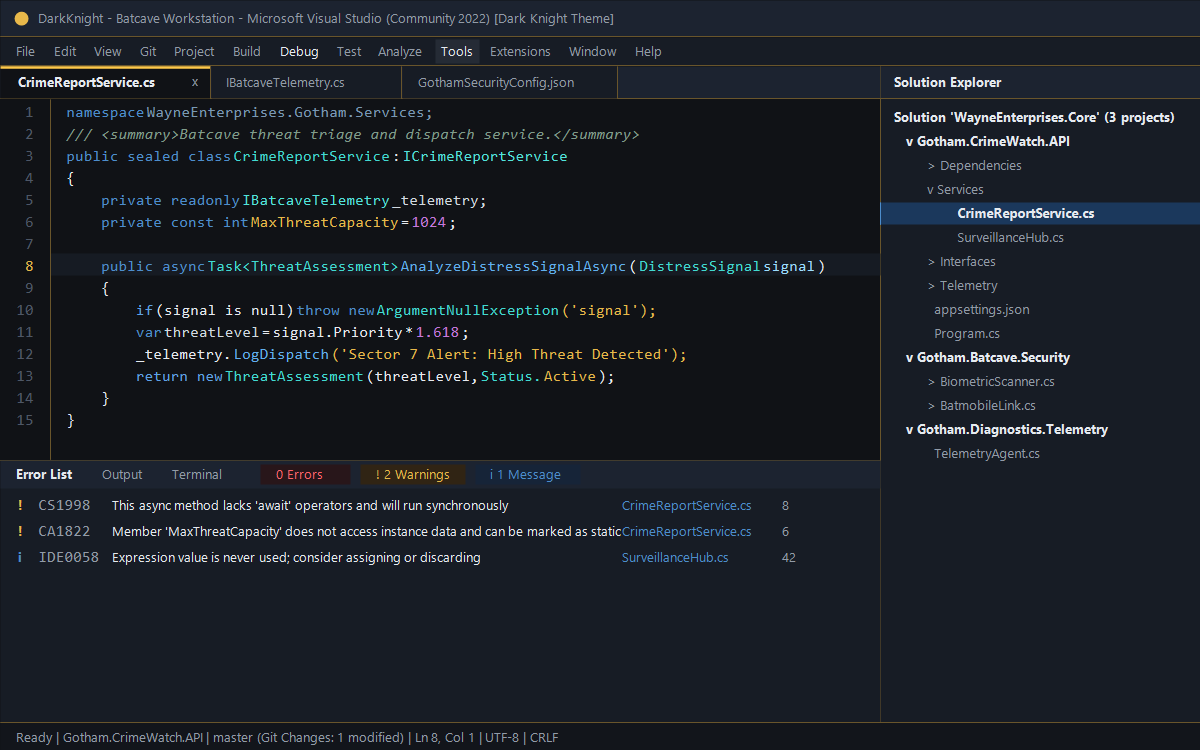1200x750 pixels.
Task: Click 'master' branch in status bar
Action: [x=233, y=738]
